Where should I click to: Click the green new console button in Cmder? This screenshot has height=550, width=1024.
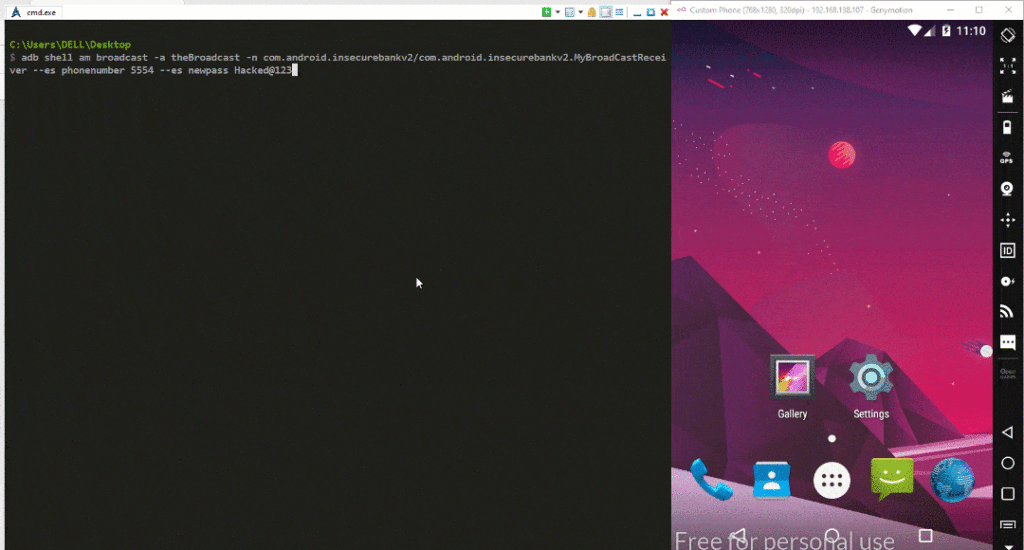(x=547, y=12)
